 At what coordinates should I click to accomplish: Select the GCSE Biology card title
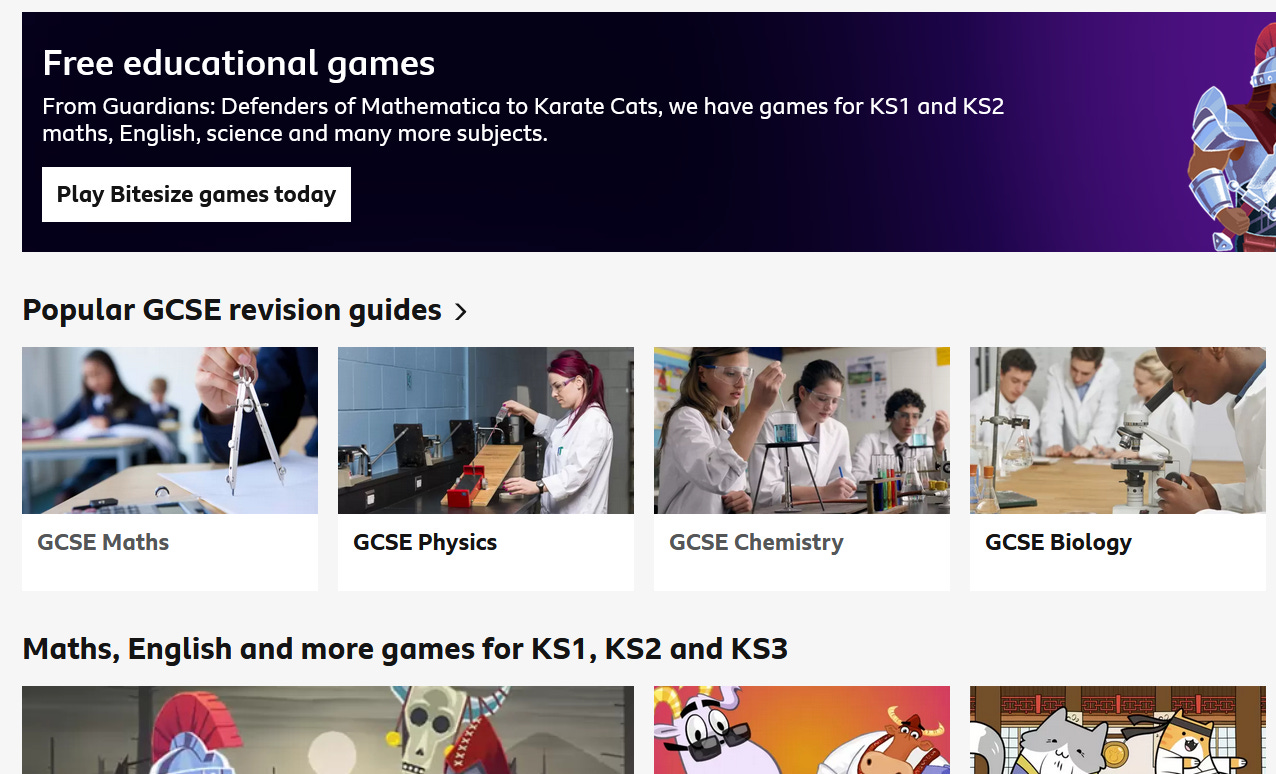coord(1058,542)
